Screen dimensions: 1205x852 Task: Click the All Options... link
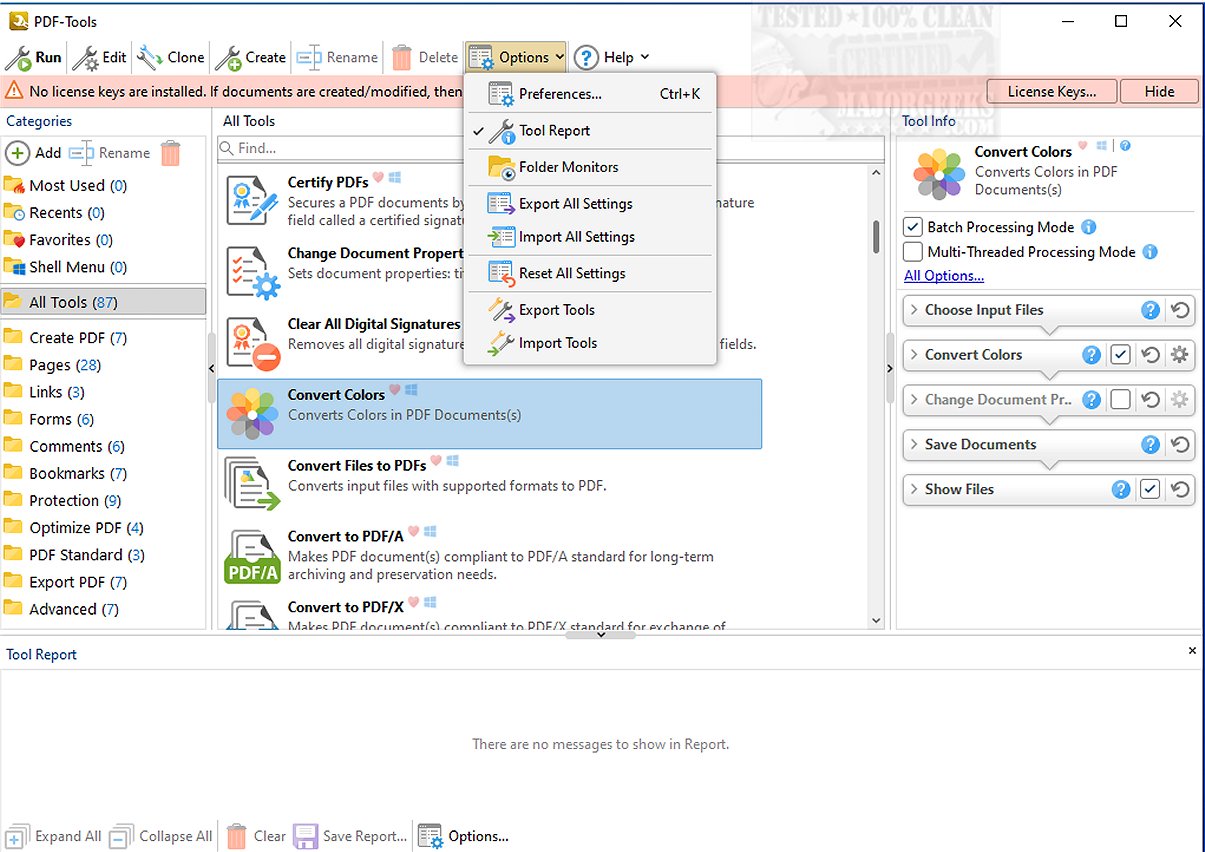[944, 276]
